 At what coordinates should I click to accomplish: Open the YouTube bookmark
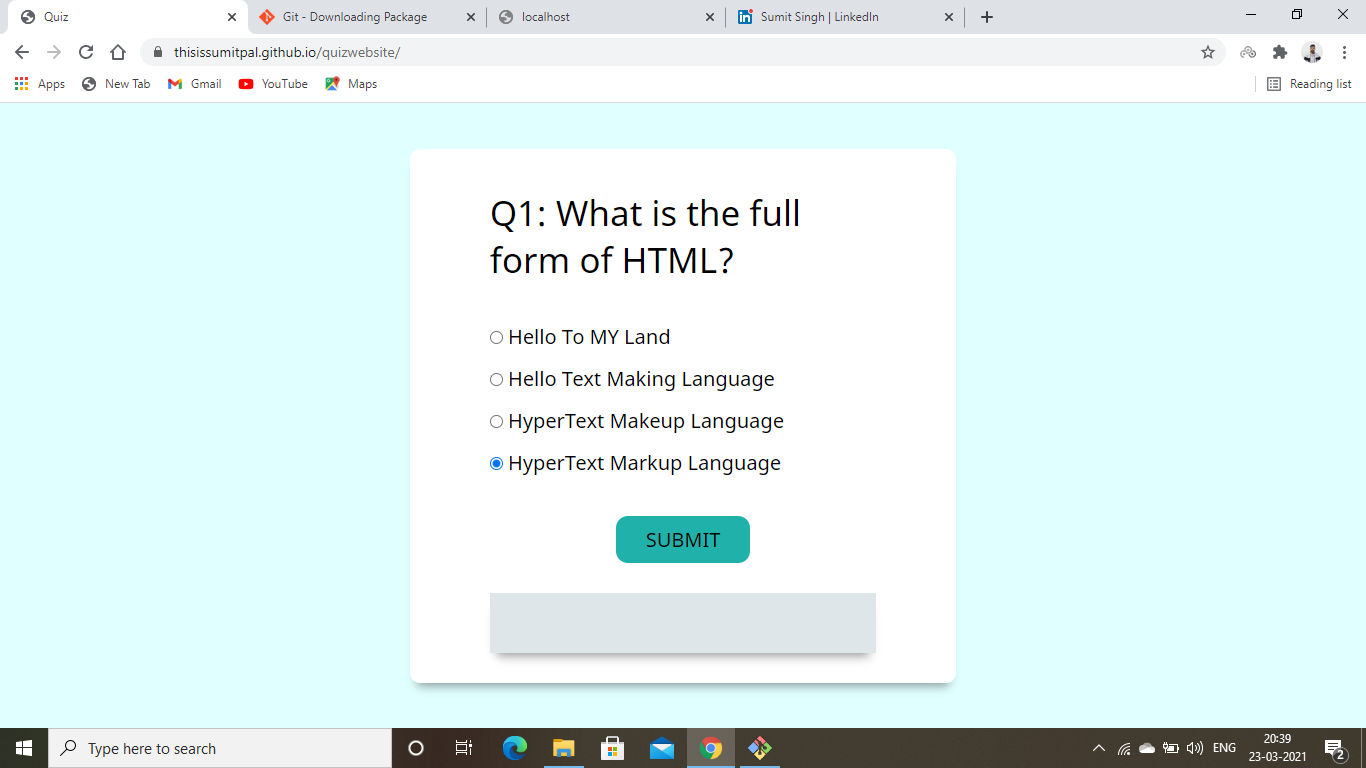point(273,84)
